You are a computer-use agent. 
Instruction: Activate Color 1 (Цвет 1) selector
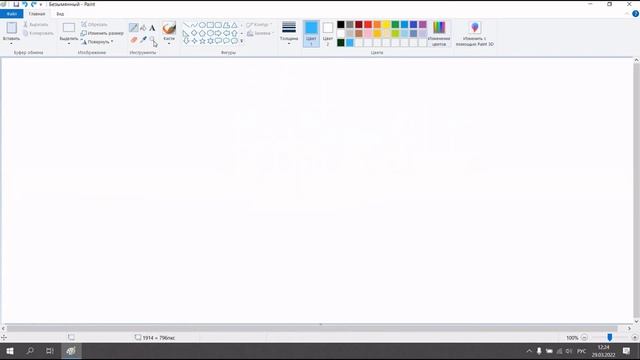(311, 33)
